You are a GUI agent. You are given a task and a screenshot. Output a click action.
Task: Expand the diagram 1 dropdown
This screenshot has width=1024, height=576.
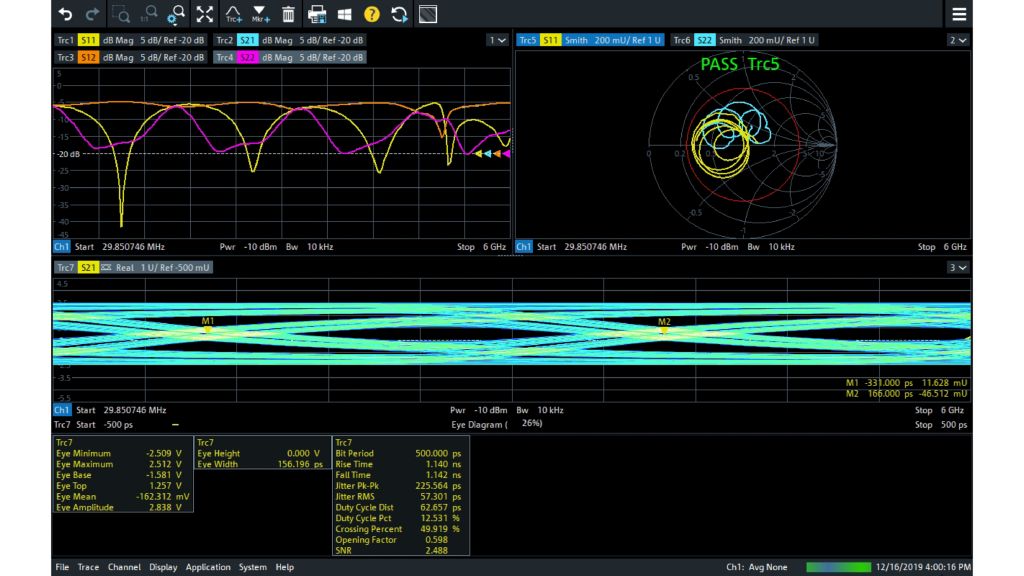[x=497, y=40]
